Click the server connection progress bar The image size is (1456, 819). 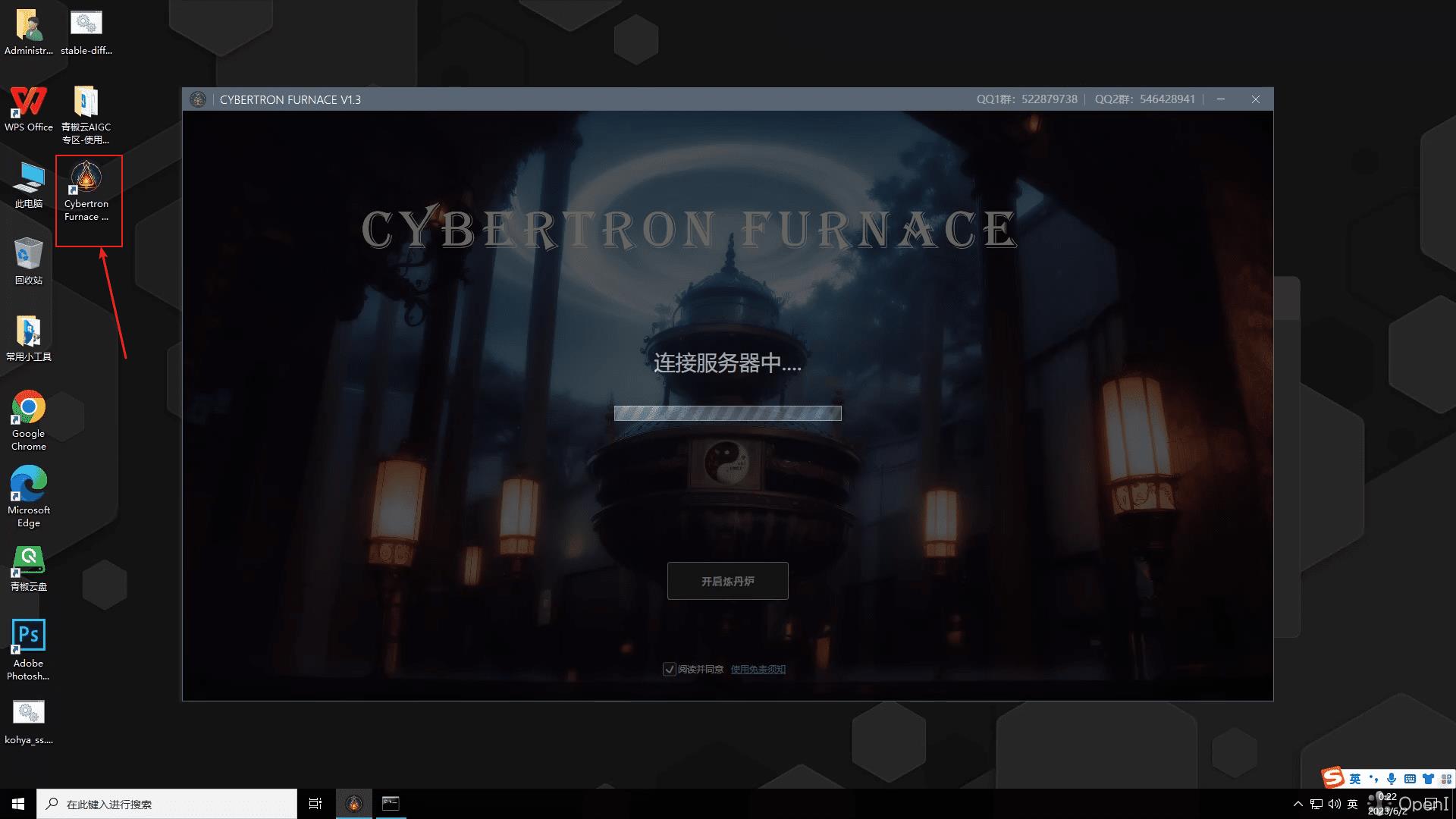click(726, 414)
